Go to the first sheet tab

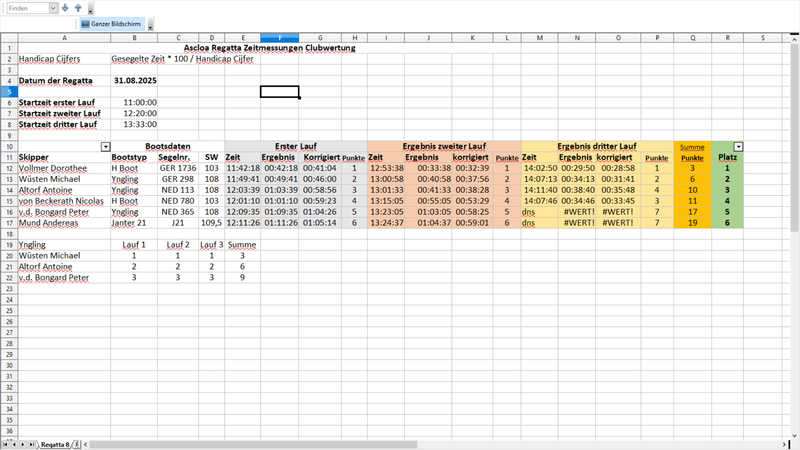6,444
